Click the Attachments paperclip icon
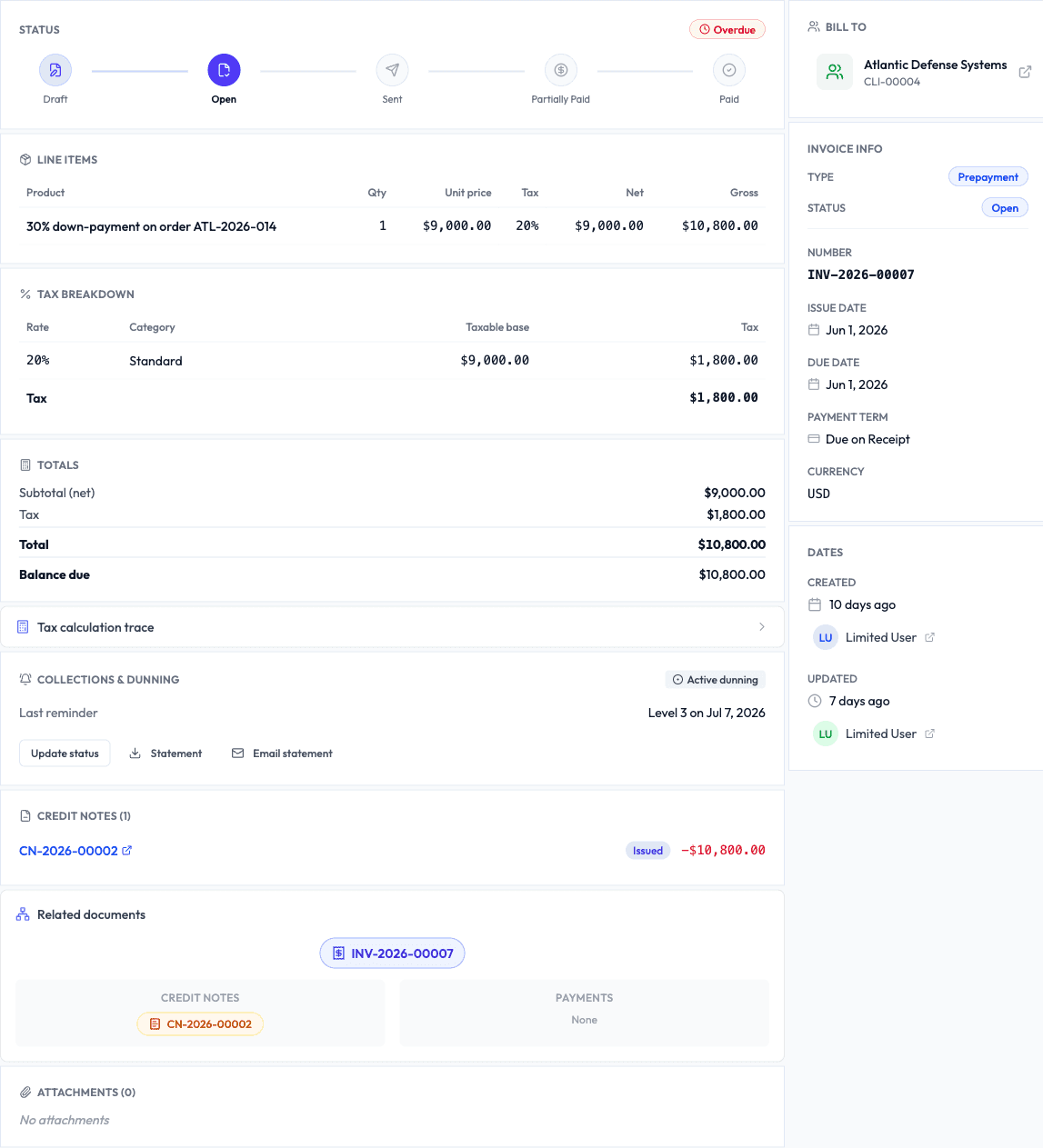The image size is (1043, 1148). (x=25, y=1093)
